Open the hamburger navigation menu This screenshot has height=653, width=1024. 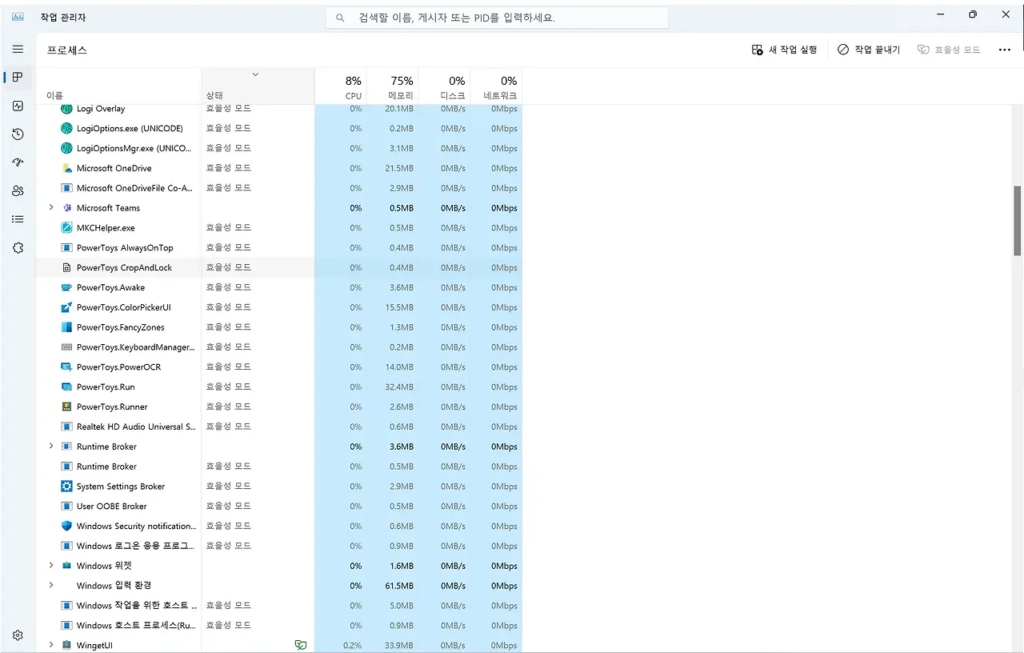tap(18, 49)
